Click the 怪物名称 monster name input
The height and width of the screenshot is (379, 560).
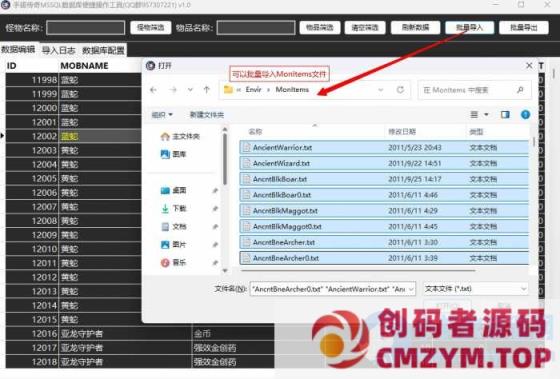click(86, 28)
